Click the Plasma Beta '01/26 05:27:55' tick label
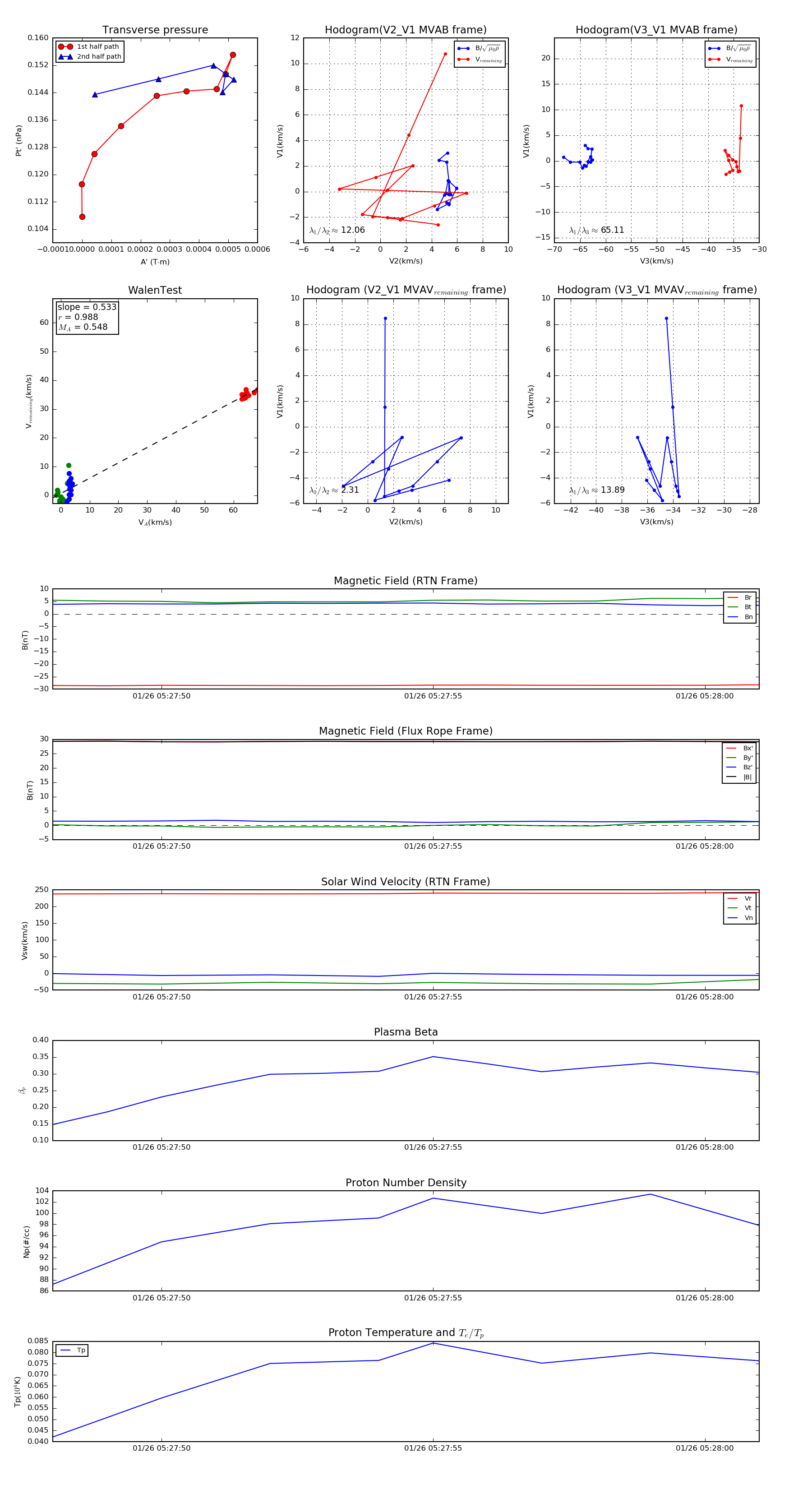This screenshot has width=812, height=1489. (433, 1147)
